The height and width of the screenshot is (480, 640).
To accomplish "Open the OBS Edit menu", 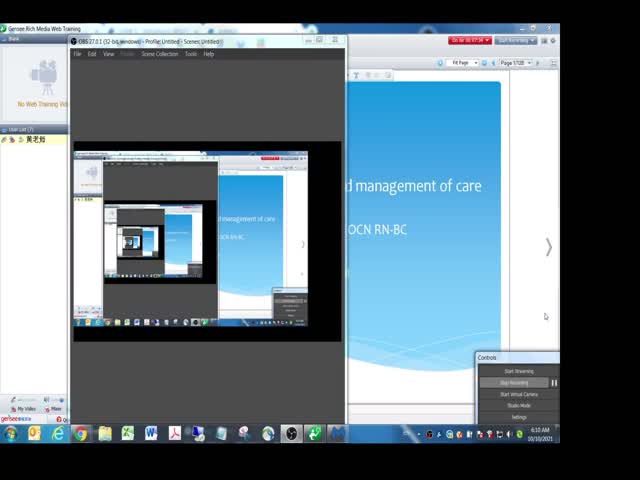I will coord(92,54).
